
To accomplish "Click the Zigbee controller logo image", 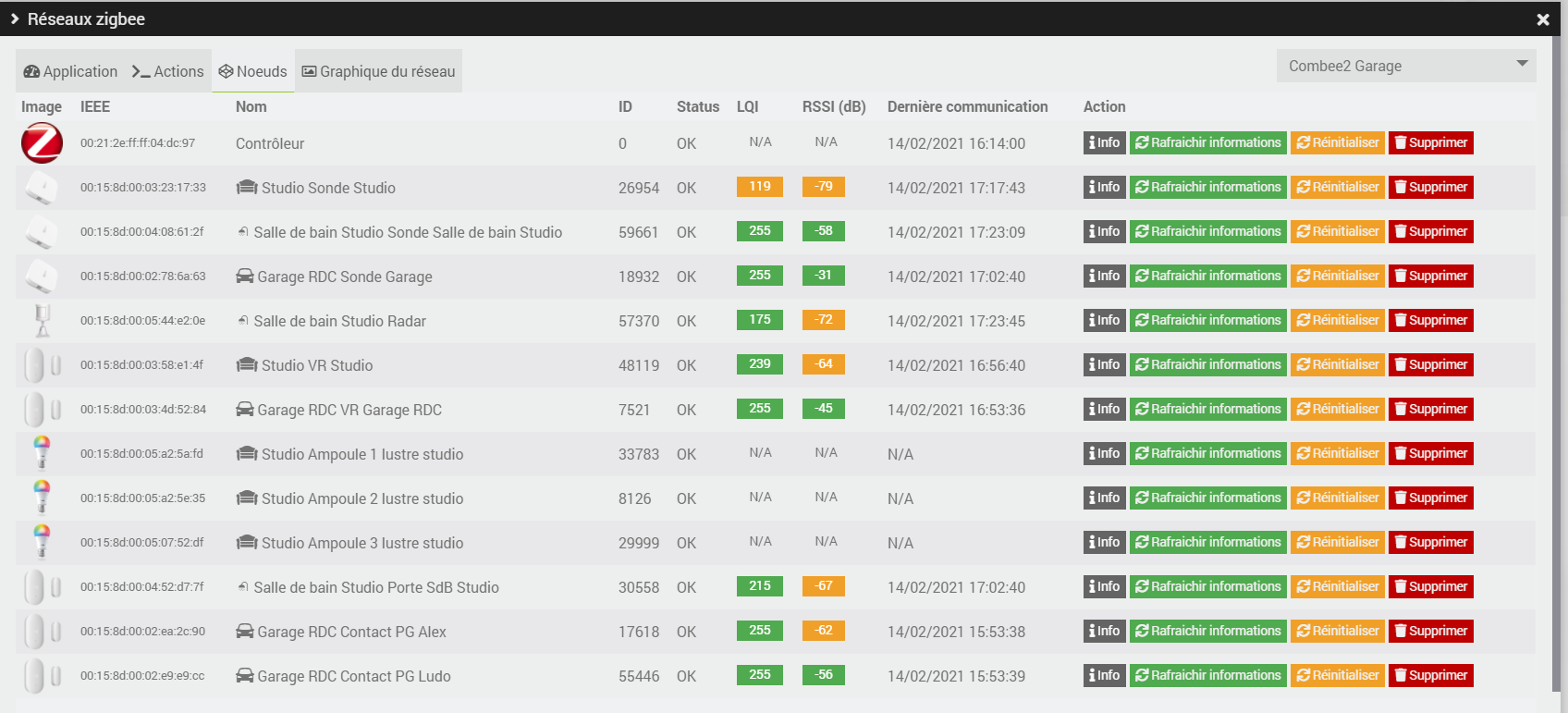I will [42, 143].
